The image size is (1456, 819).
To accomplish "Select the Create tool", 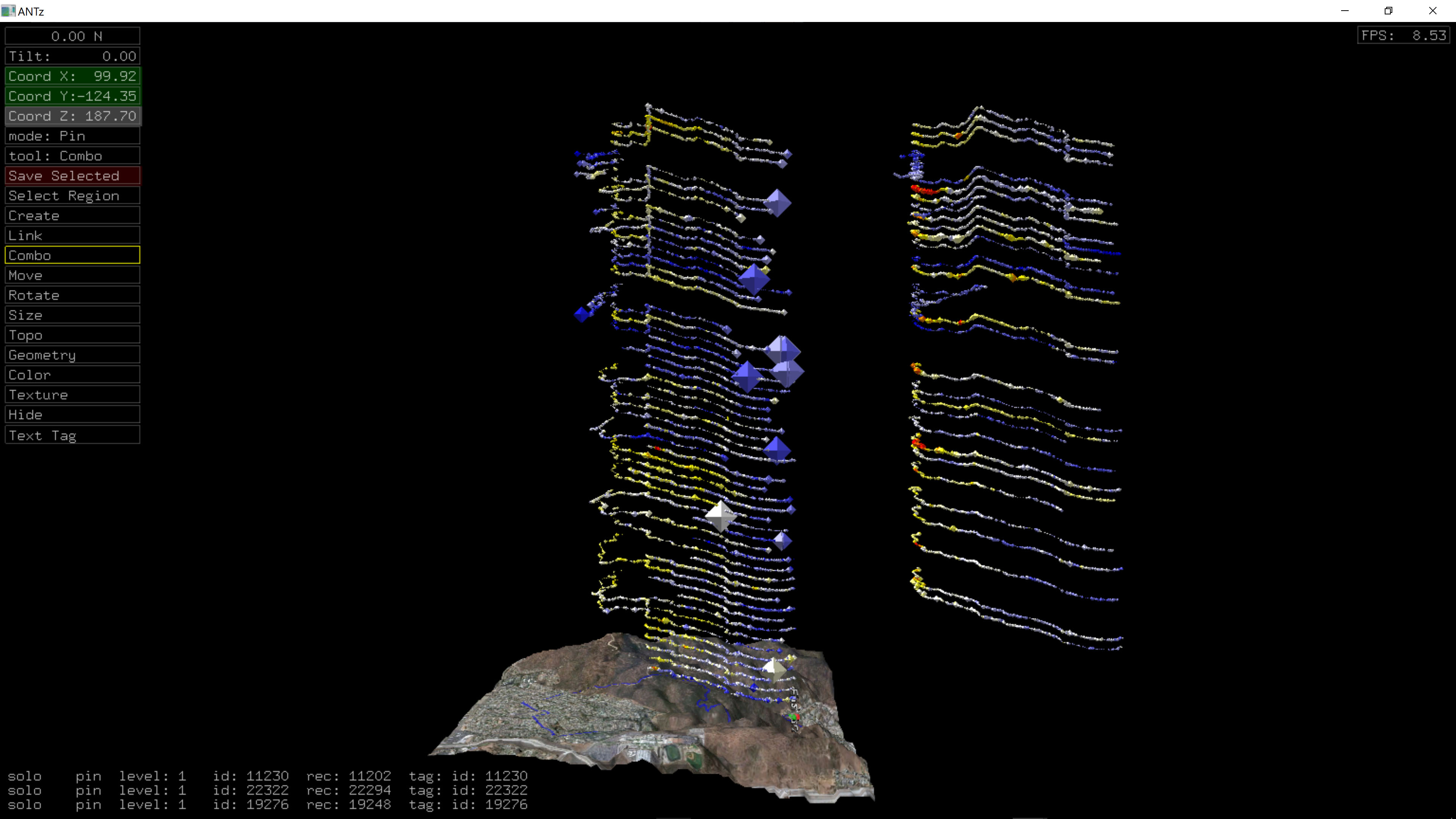I will pyautogui.click(x=72, y=215).
